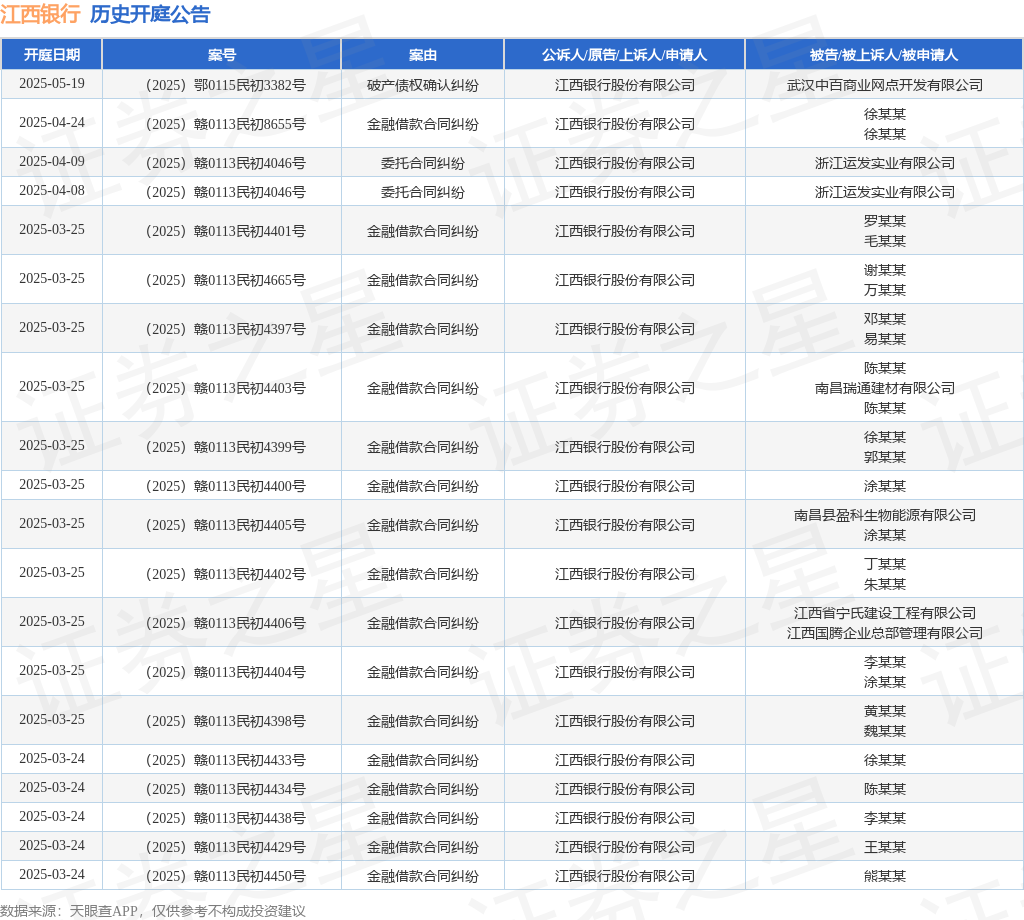The height and width of the screenshot is (920, 1024).
Task: Select case number 赣0113民初4405号
Action: (x=225, y=525)
